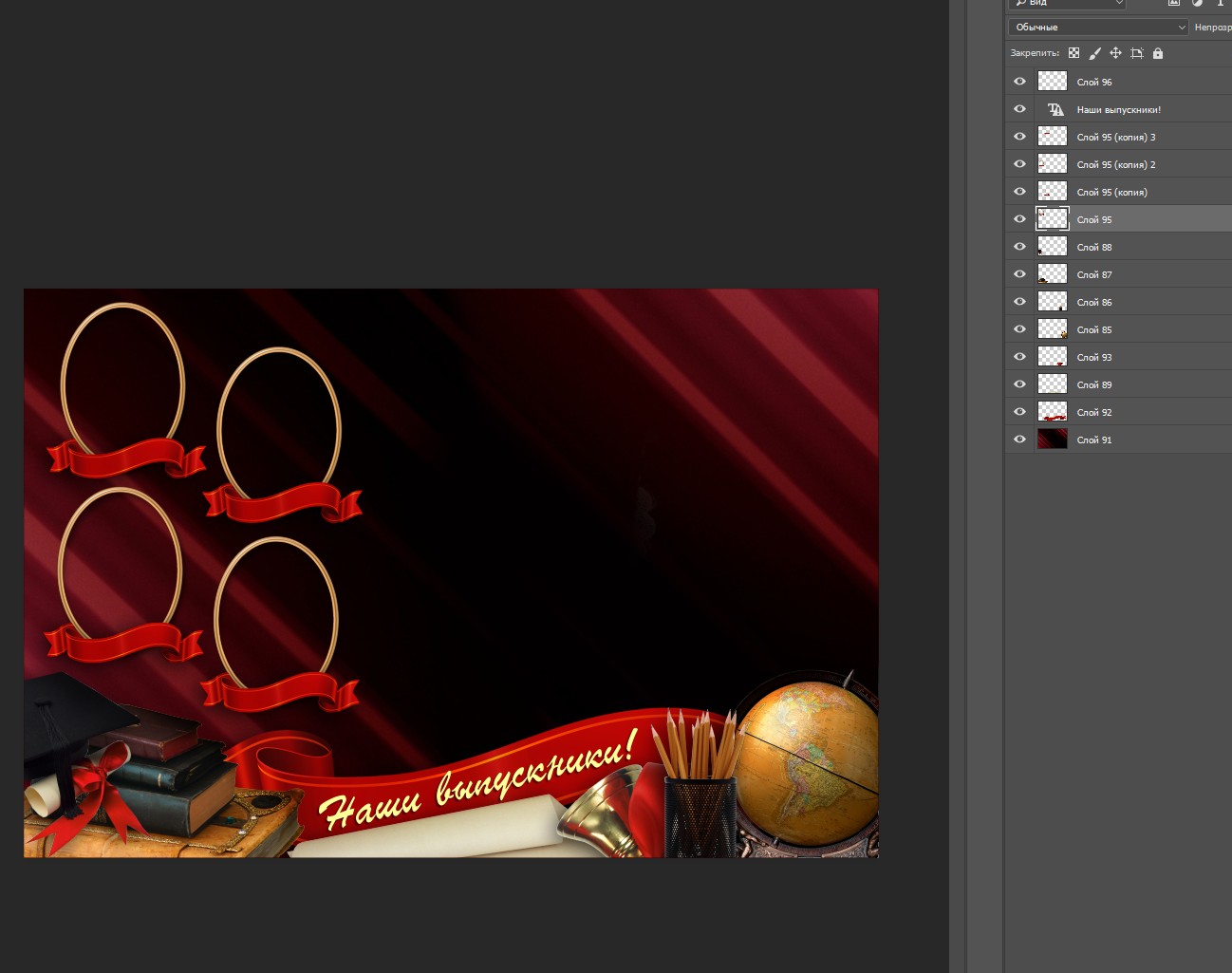Screen dimensions: 1232x973
Task: Click the Слой 92 layer thumbnail
Action: pyautogui.click(x=1052, y=412)
